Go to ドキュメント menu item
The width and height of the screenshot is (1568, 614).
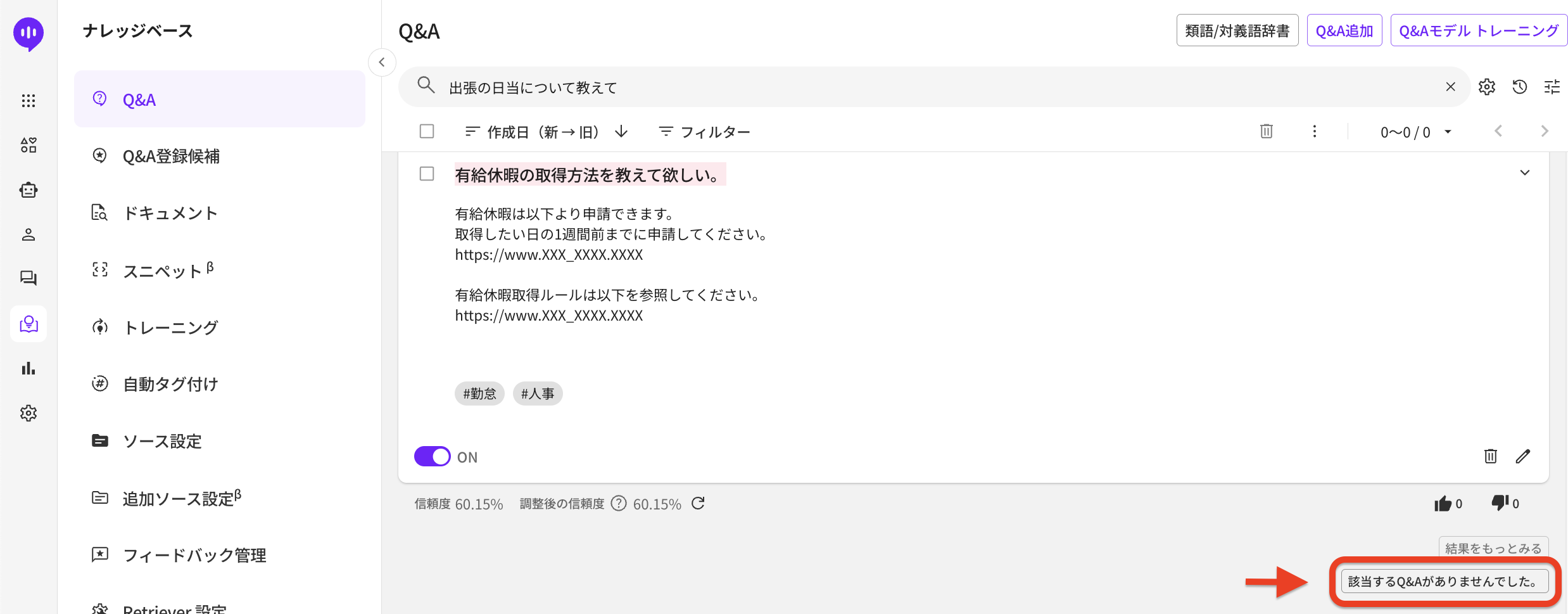[170, 213]
